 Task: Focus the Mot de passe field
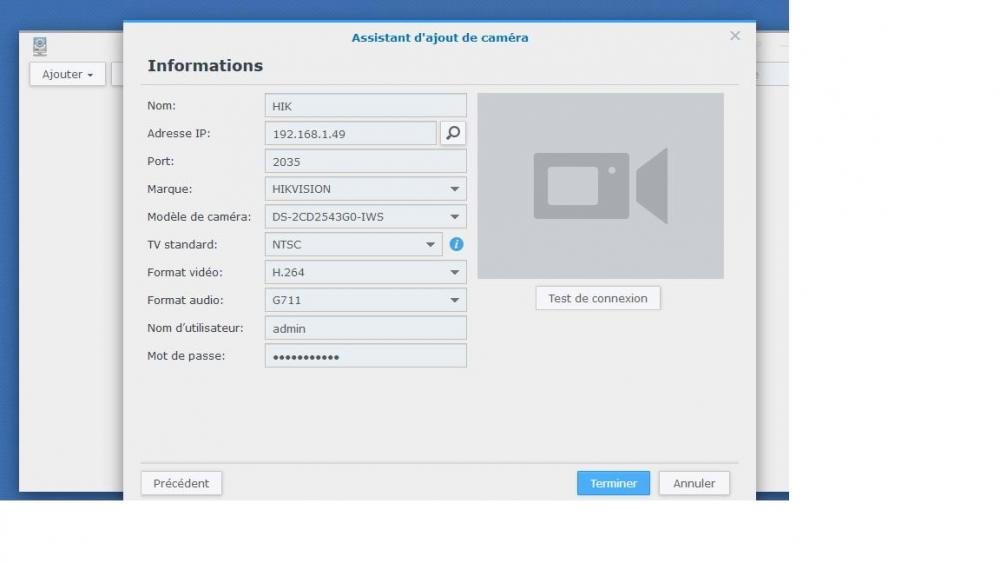point(365,356)
